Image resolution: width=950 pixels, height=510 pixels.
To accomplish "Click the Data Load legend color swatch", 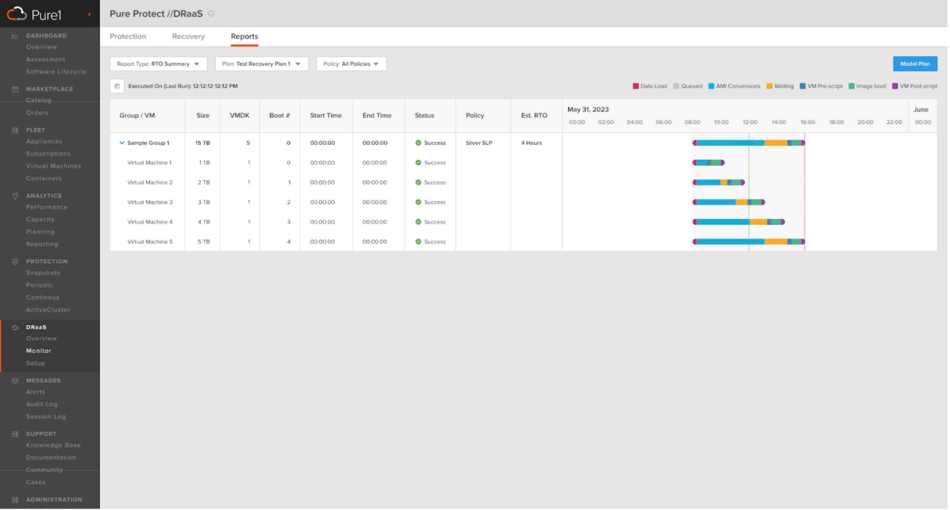I will pyautogui.click(x=636, y=86).
